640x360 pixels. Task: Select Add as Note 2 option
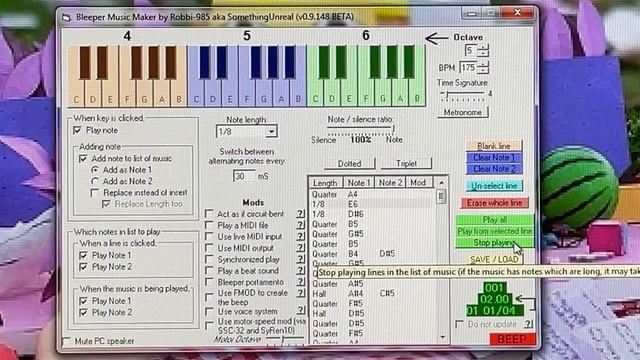95,181
